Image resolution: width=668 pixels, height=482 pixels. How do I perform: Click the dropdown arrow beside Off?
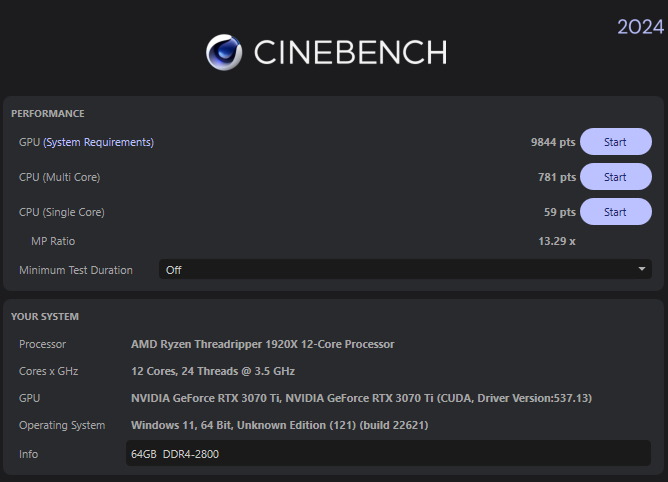click(642, 269)
